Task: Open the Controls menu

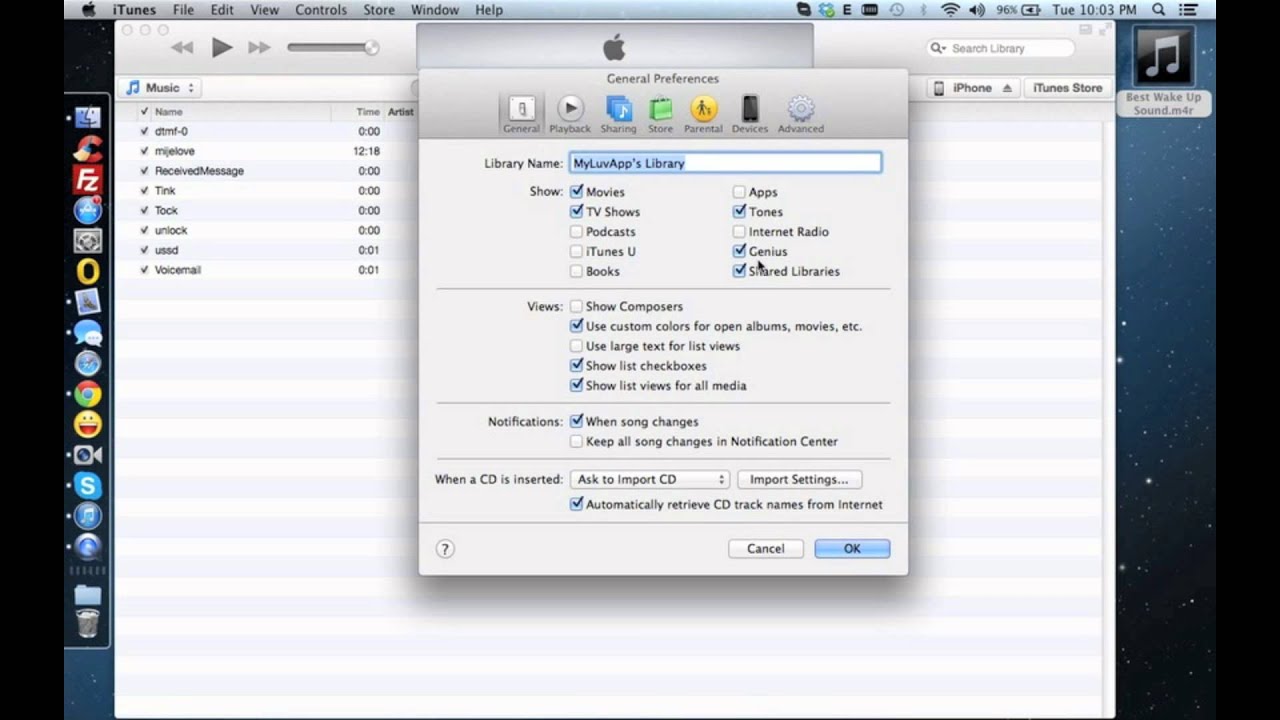Action: tap(321, 10)
